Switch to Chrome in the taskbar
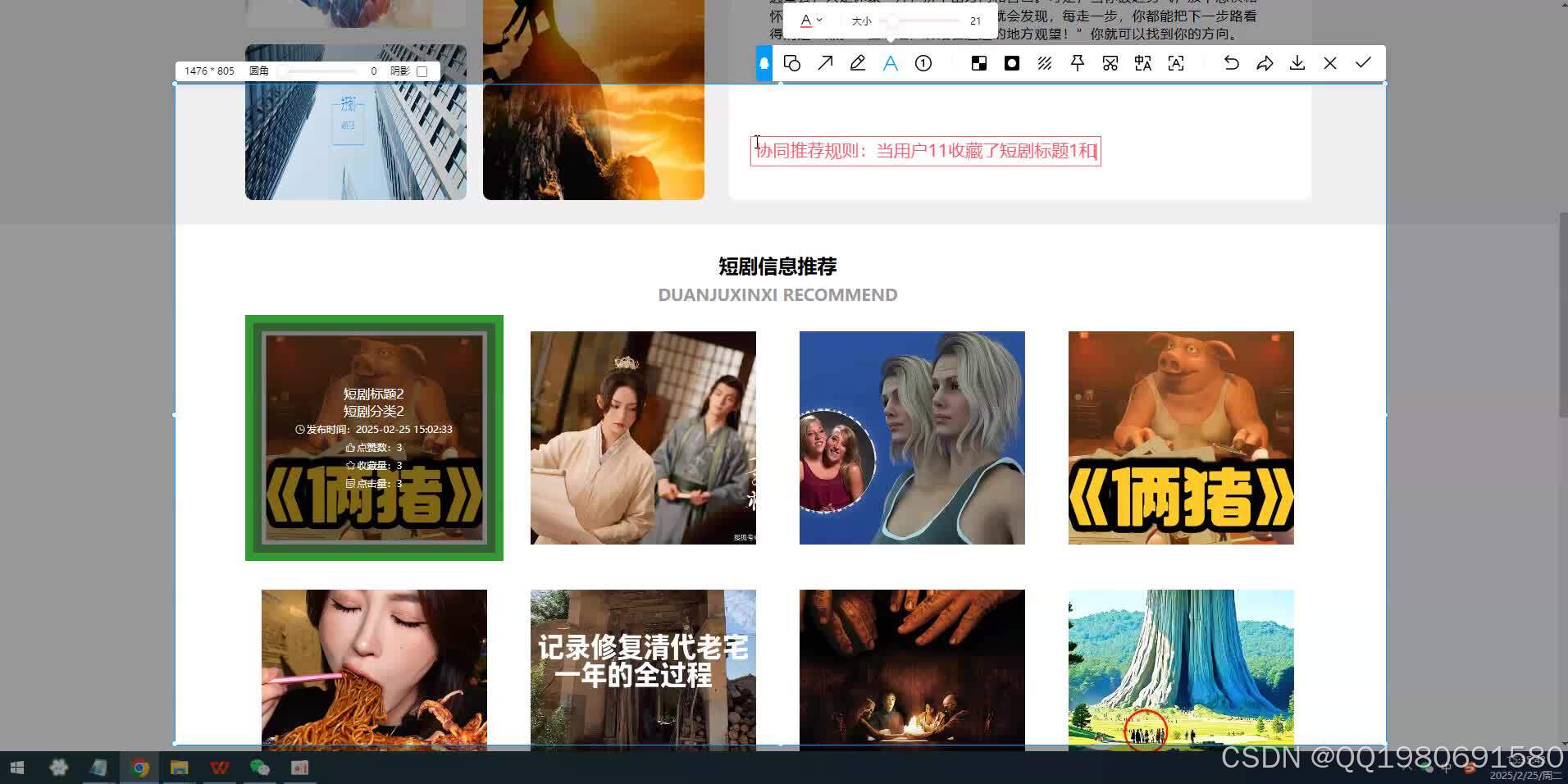1568x784 pixels. coord(139,768)
